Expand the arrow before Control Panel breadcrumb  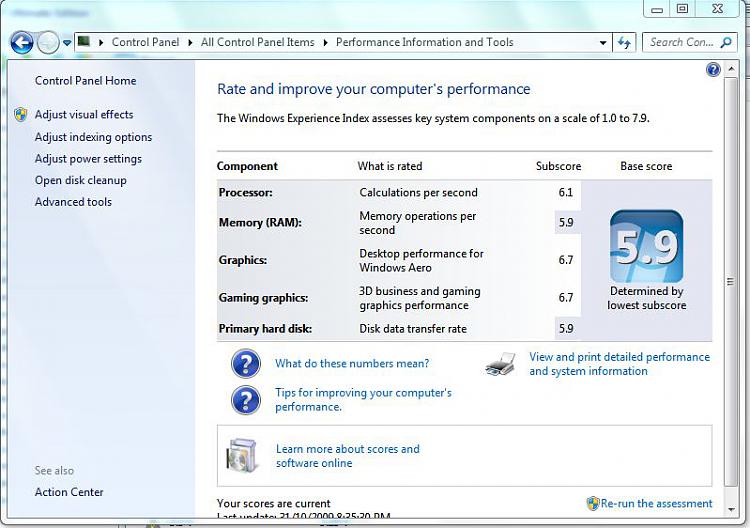point(101,43)
